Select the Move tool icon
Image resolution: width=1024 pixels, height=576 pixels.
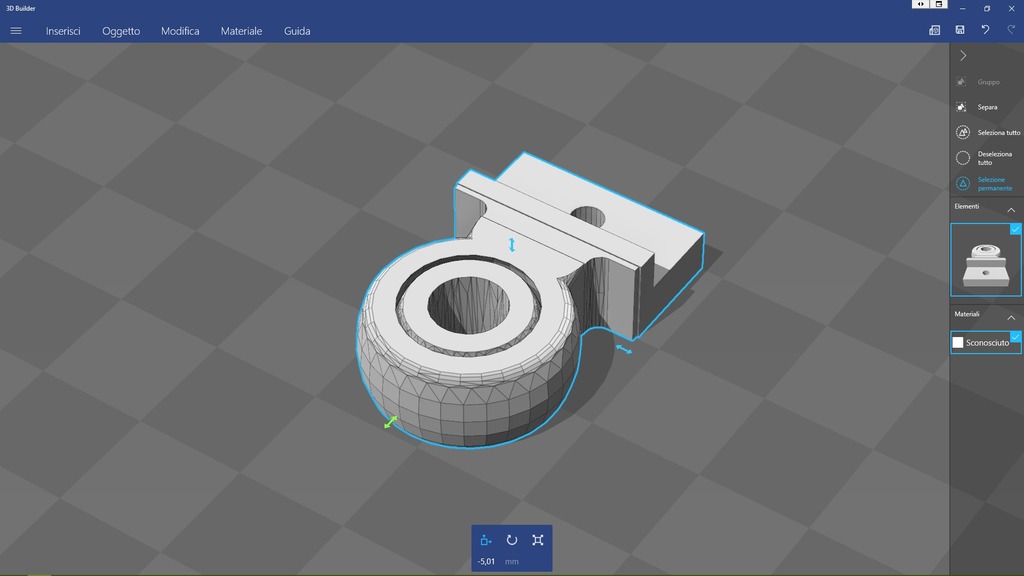486,540
